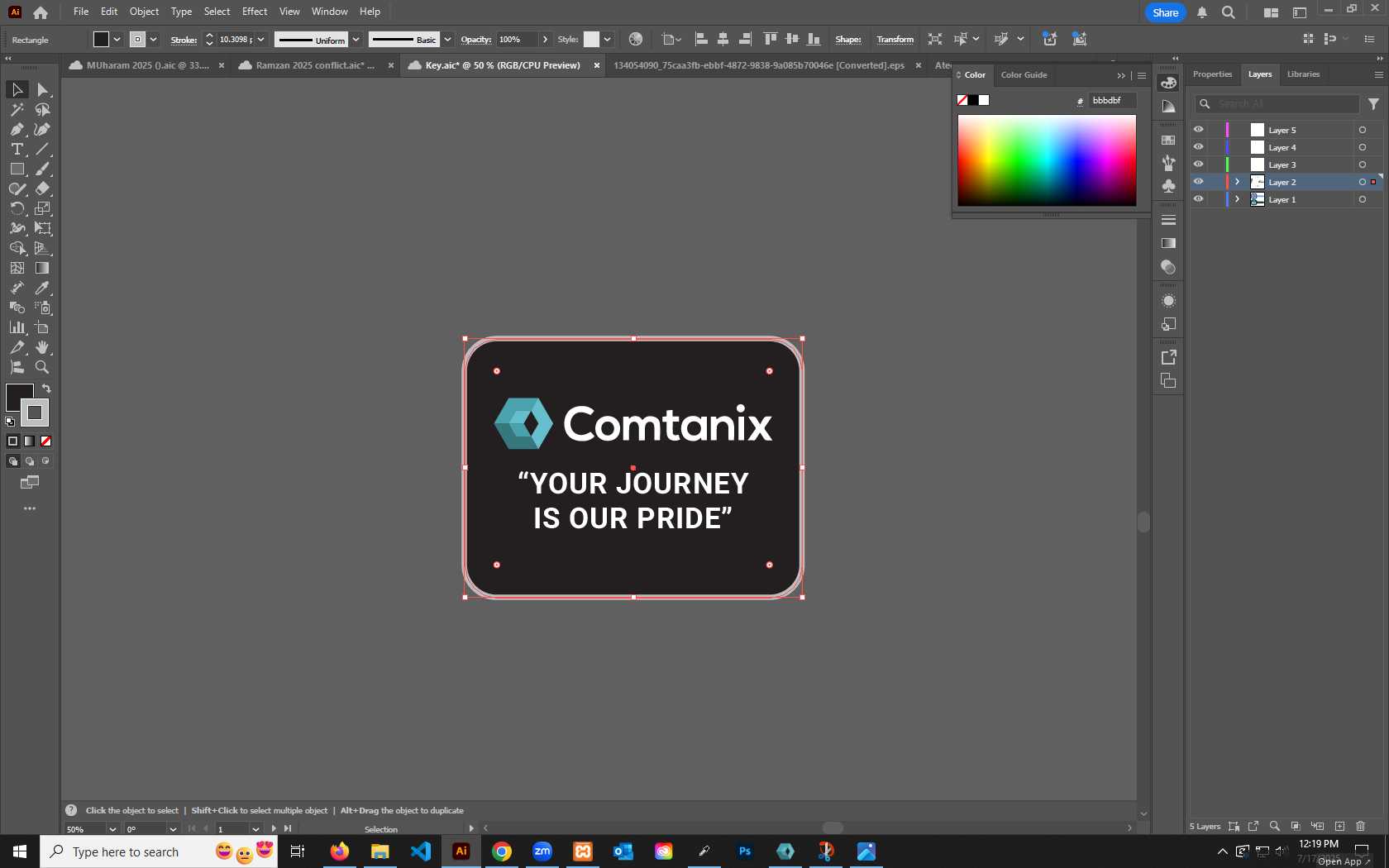1389x868 pixels.
Task: Select the Pen tool
Action: pyautogui.click(x=17, y=129)
